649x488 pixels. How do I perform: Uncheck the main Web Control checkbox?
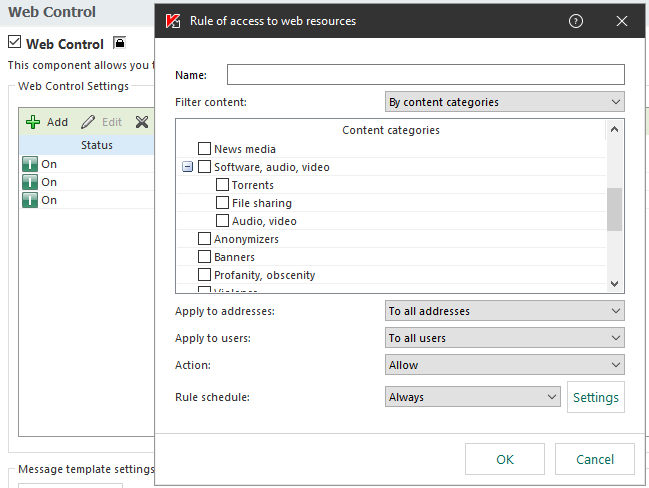click(15, 43)
